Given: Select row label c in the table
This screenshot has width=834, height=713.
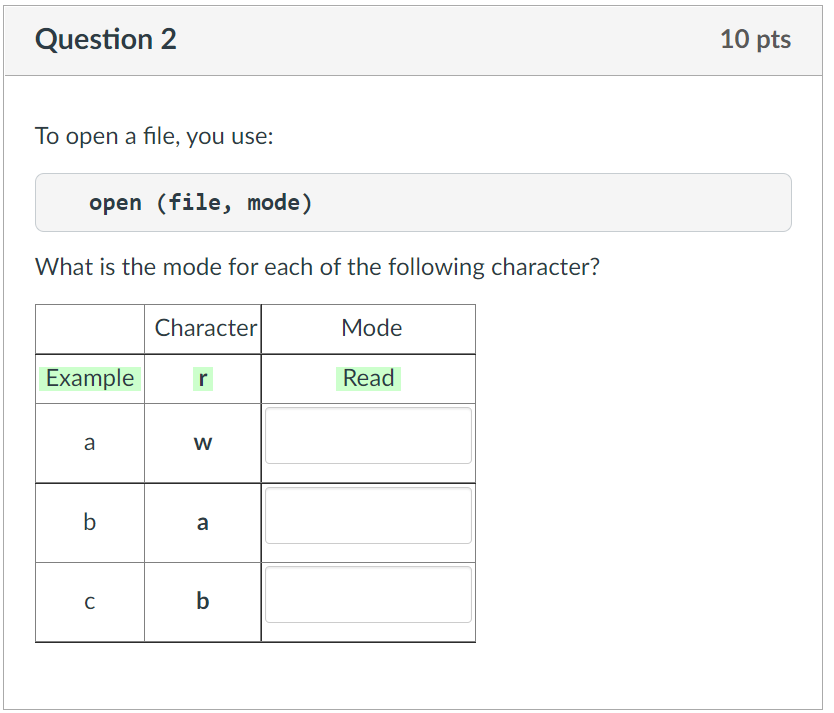Looking at the screenshot, I should (x=89, y=601).
